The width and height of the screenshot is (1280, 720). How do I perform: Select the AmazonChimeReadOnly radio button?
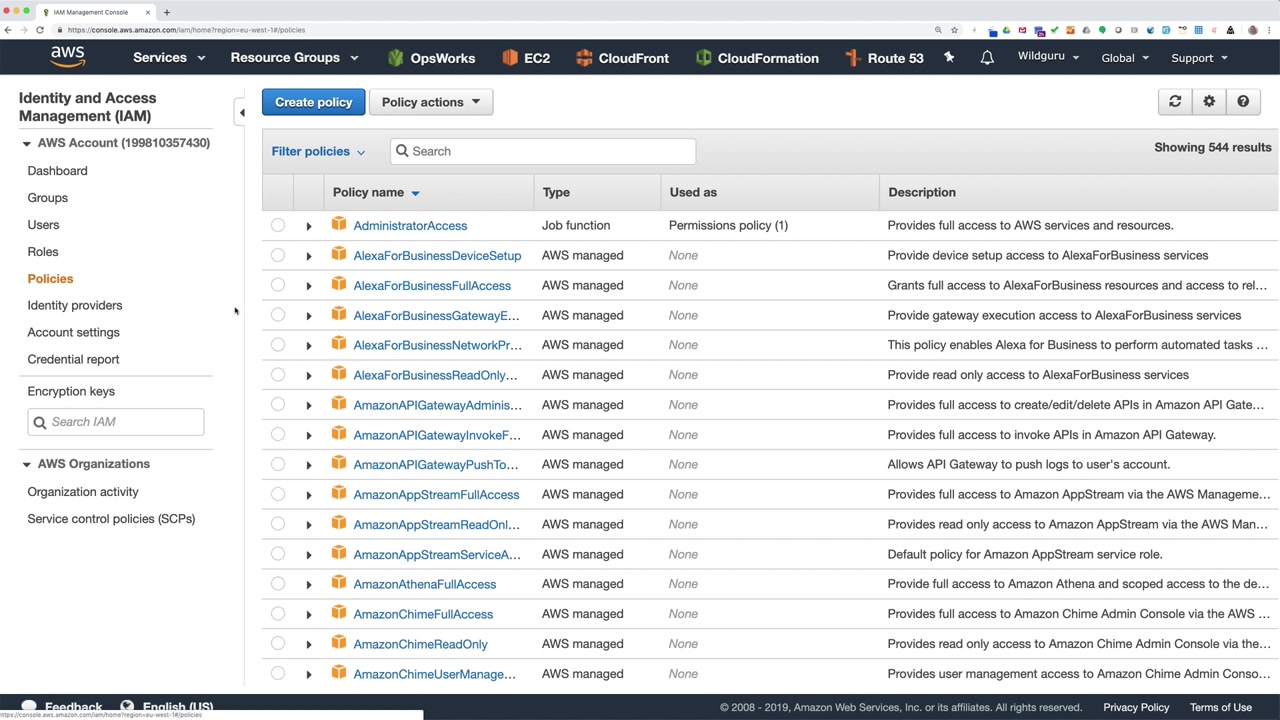(278, 644)
